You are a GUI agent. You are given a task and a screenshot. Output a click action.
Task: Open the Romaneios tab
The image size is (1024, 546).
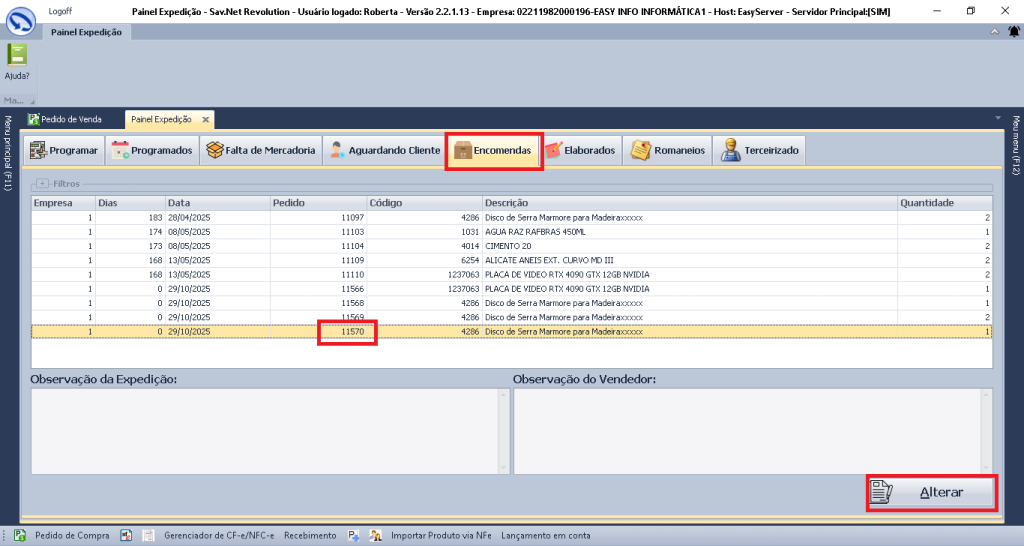coord(668,151)
